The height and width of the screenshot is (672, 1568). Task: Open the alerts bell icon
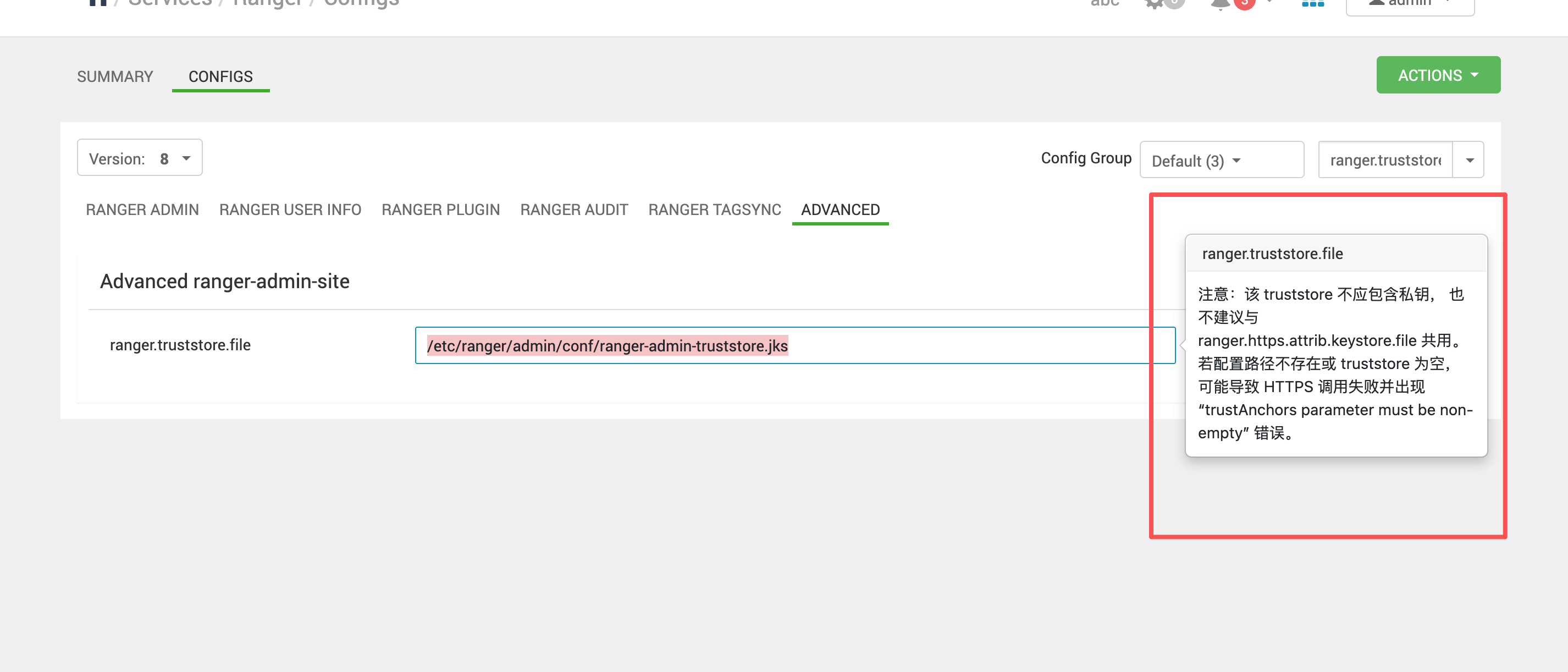(1221, 4)
